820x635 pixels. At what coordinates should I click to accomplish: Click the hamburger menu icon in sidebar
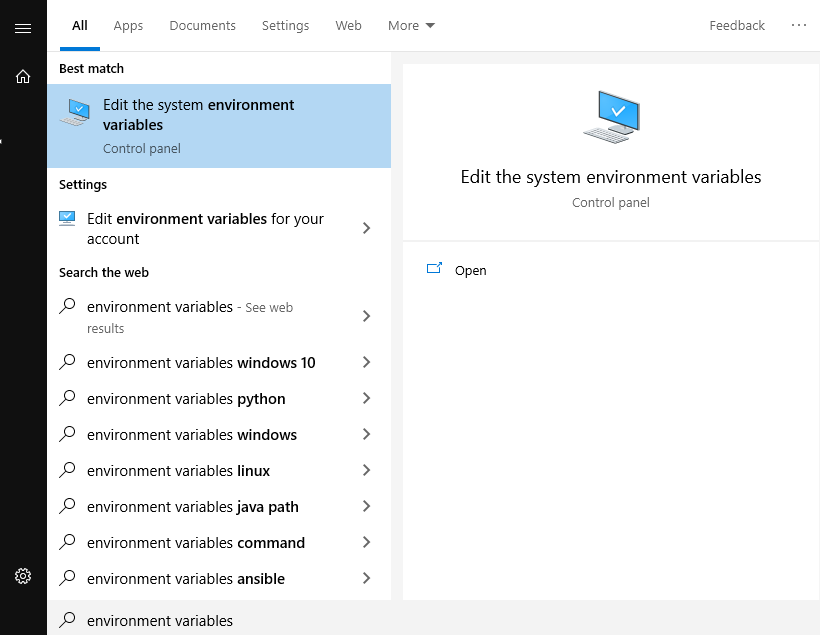pos(23,28)
